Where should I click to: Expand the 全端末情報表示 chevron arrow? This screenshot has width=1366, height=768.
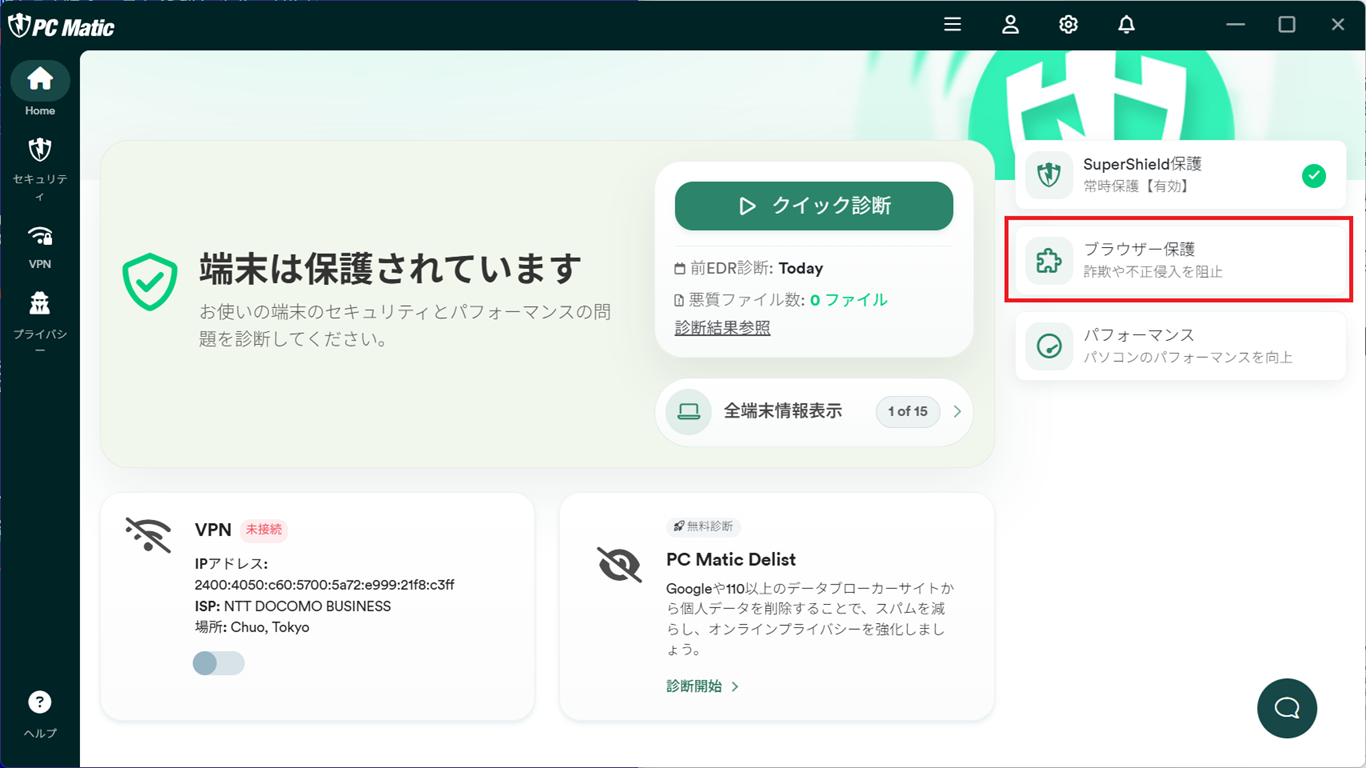pos(957,411)
